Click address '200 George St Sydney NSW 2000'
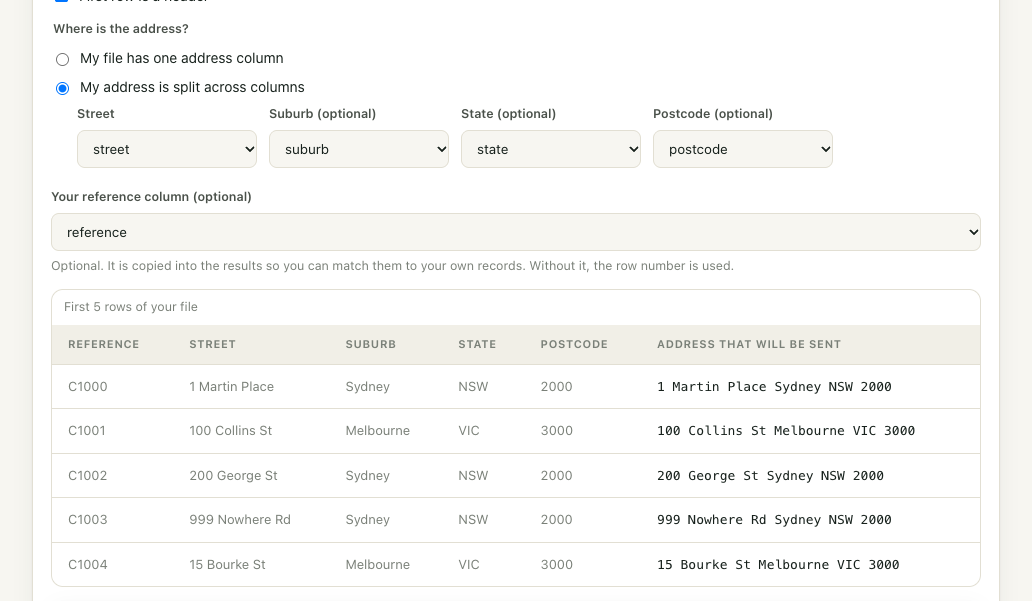 coord(770,475)
